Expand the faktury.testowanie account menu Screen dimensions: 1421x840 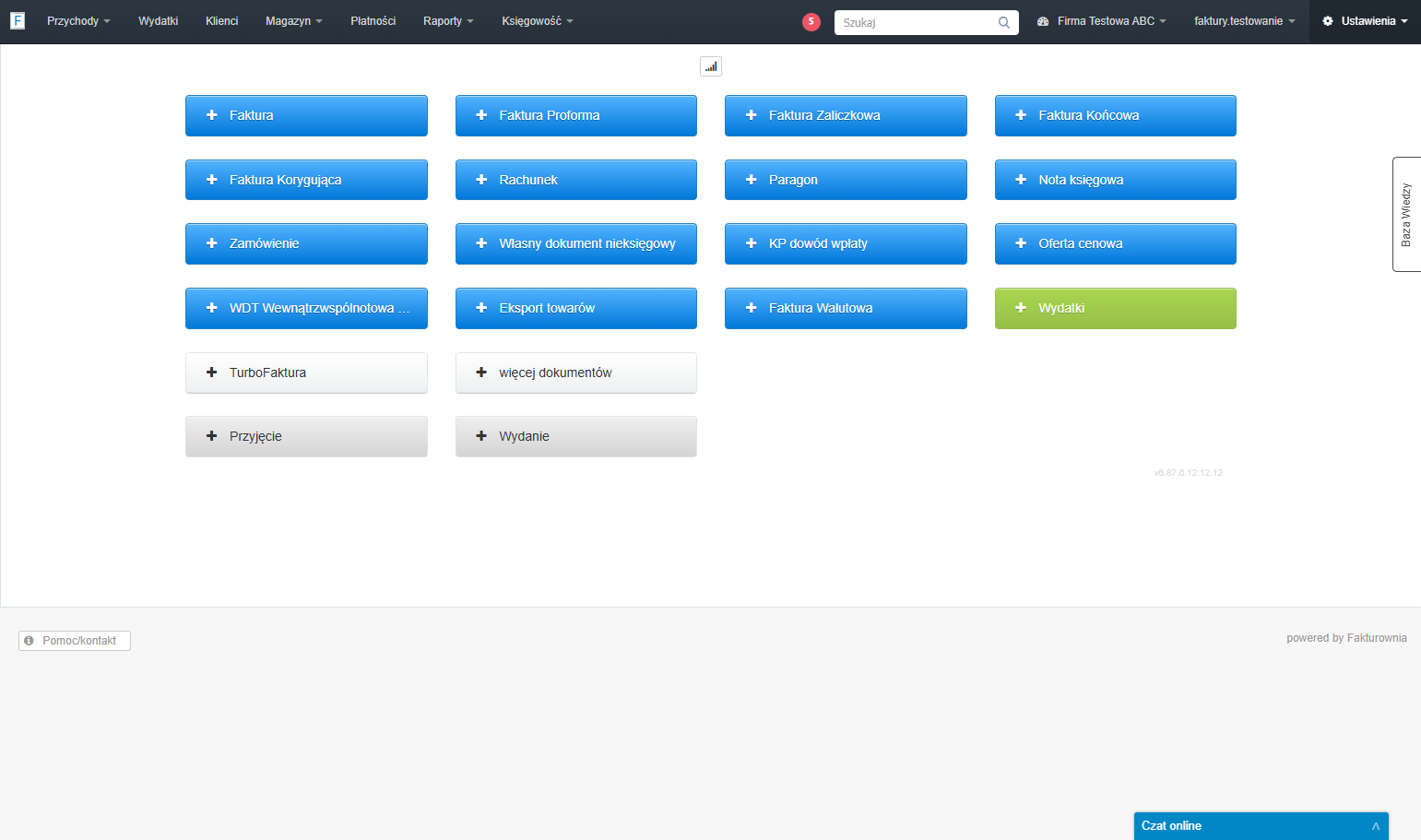1245,21
